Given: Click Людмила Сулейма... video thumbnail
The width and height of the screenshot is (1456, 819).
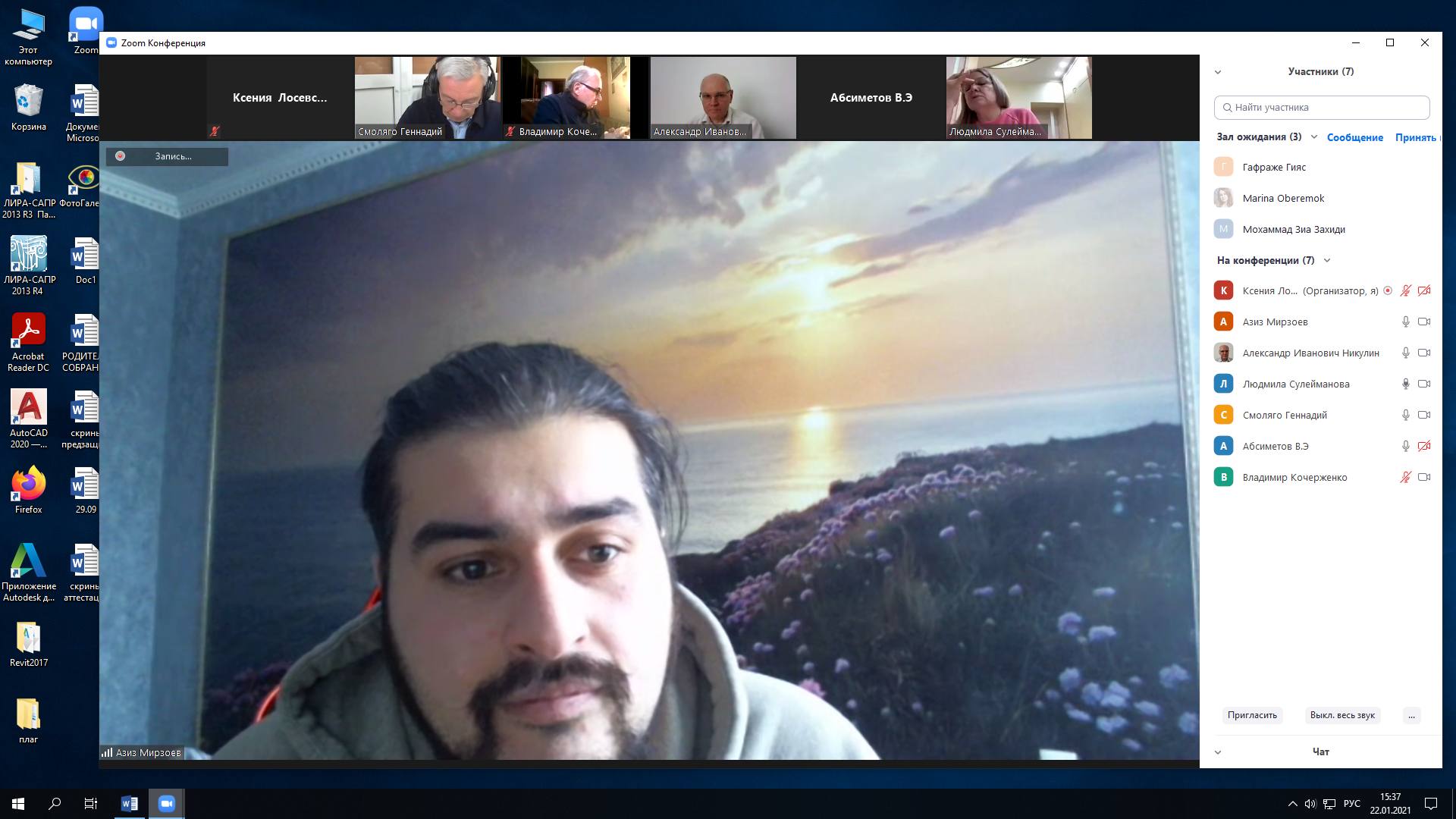Looking at the screenshot, I should [1019, 98].
